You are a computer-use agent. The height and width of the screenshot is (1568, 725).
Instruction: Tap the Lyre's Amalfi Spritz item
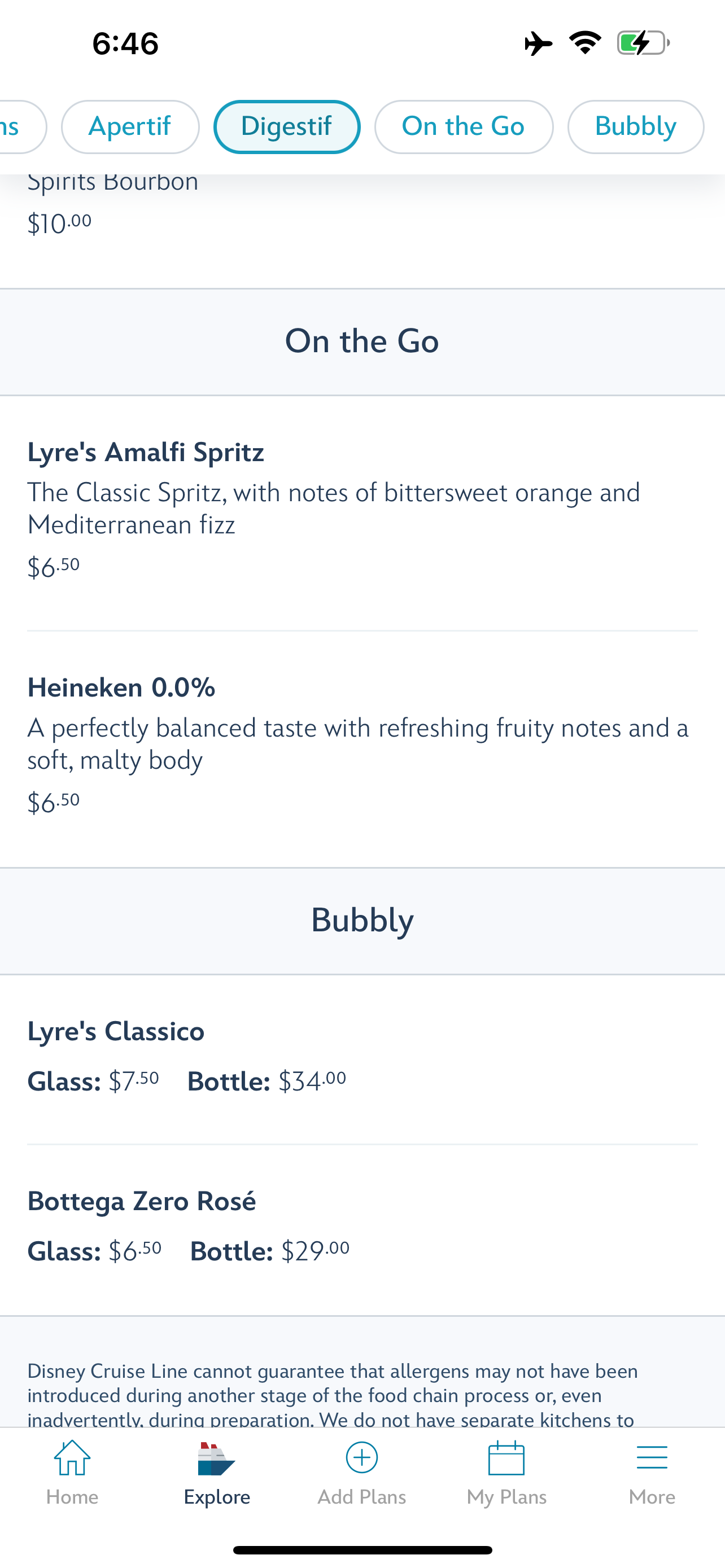click(146, 452)
